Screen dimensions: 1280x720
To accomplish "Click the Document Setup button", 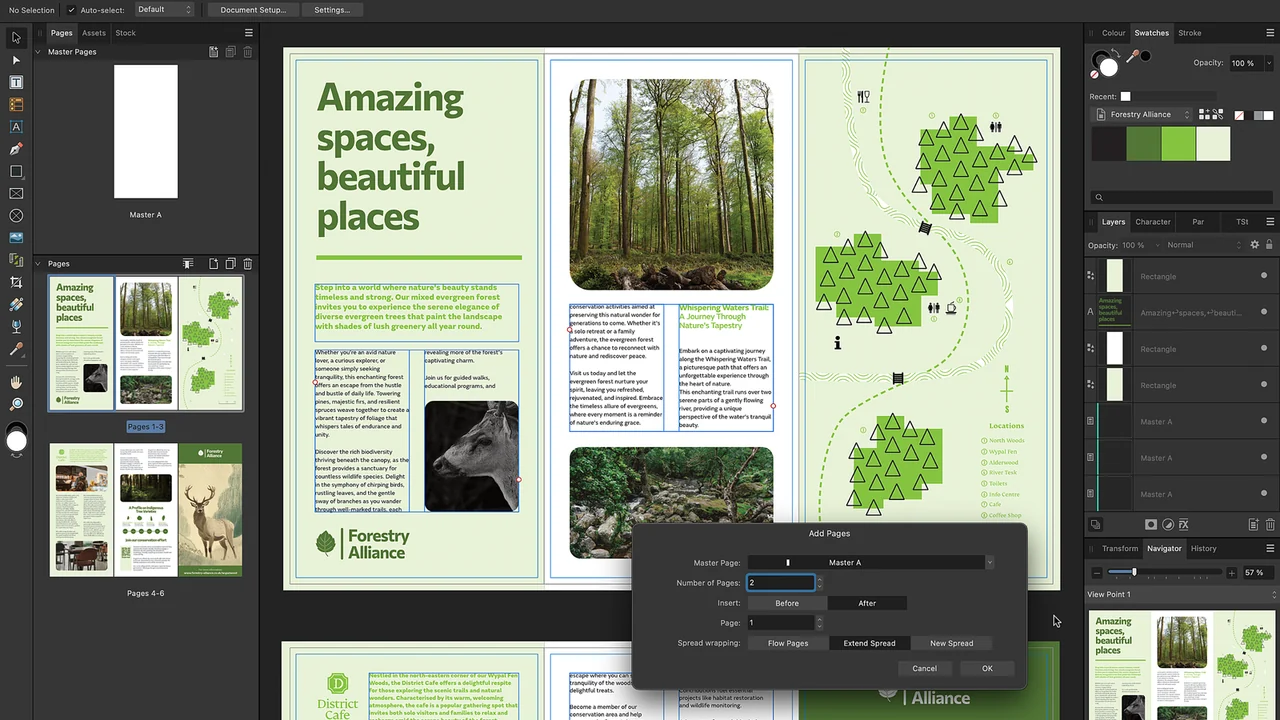I will click(x=253, y=10).
